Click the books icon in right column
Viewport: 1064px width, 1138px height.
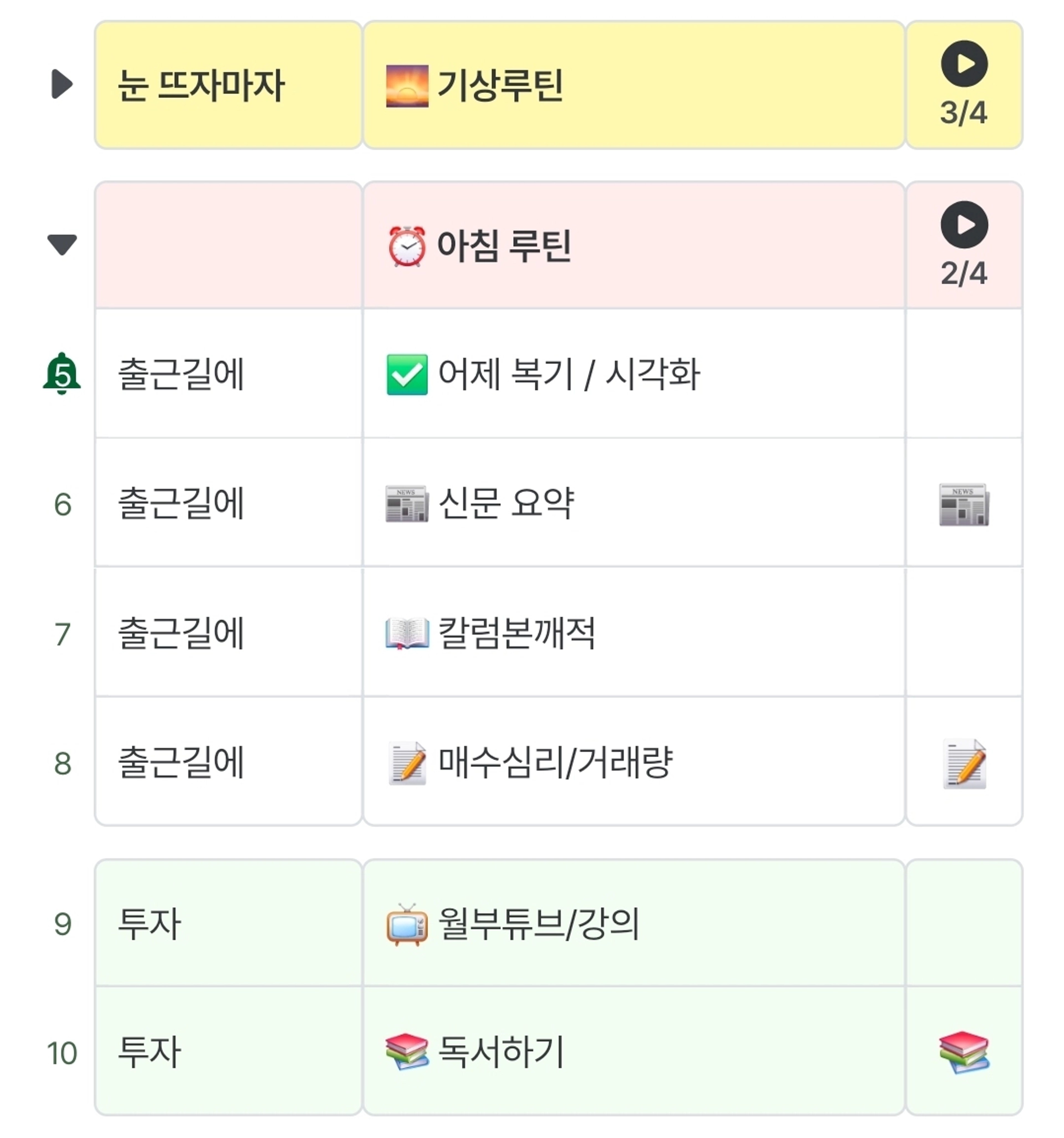coord(964,1052)
